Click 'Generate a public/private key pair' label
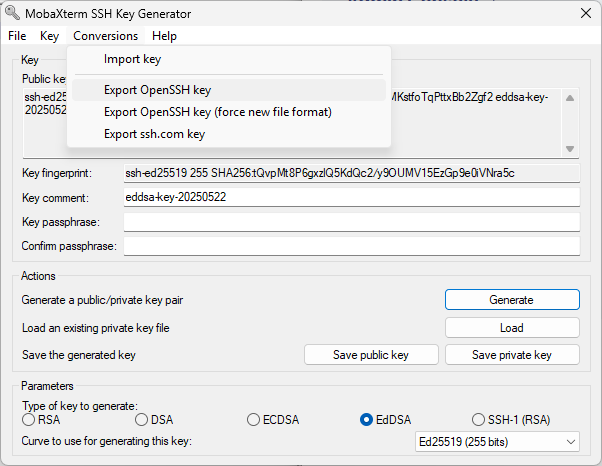The height and width of the screenshot is (466, 602). coord(102,300)
